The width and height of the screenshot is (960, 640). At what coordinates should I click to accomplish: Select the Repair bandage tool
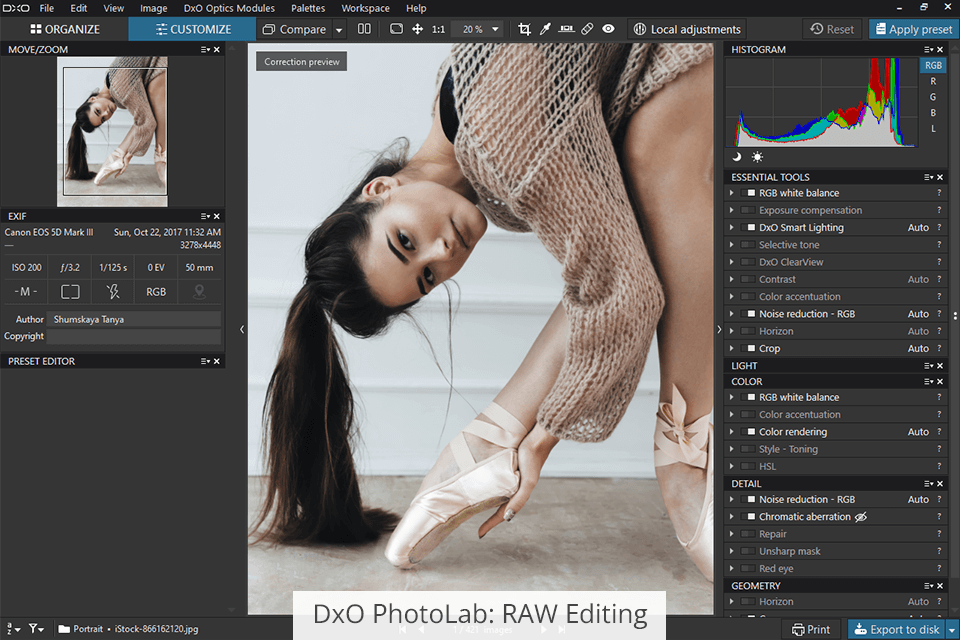[587, 29]
